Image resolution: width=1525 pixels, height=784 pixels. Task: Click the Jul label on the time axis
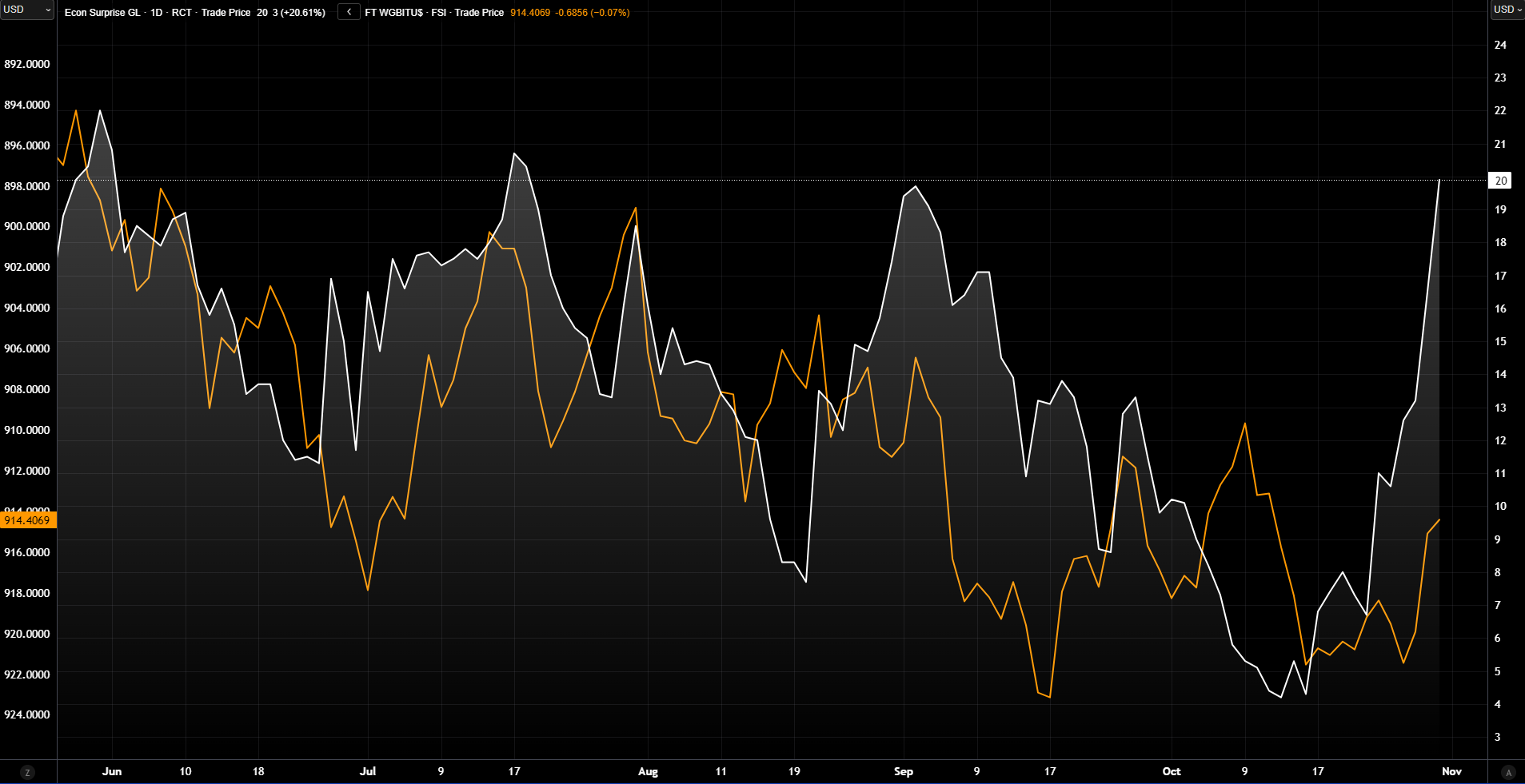368,771
